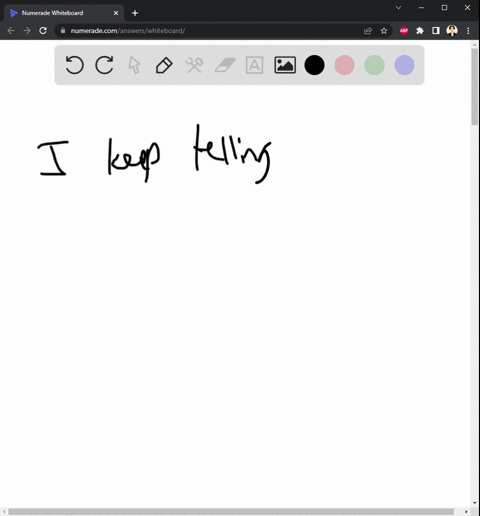Screen dimensions: 480x516
Task: Insert an image onto whiteboard
Action: tap(285, 65)
